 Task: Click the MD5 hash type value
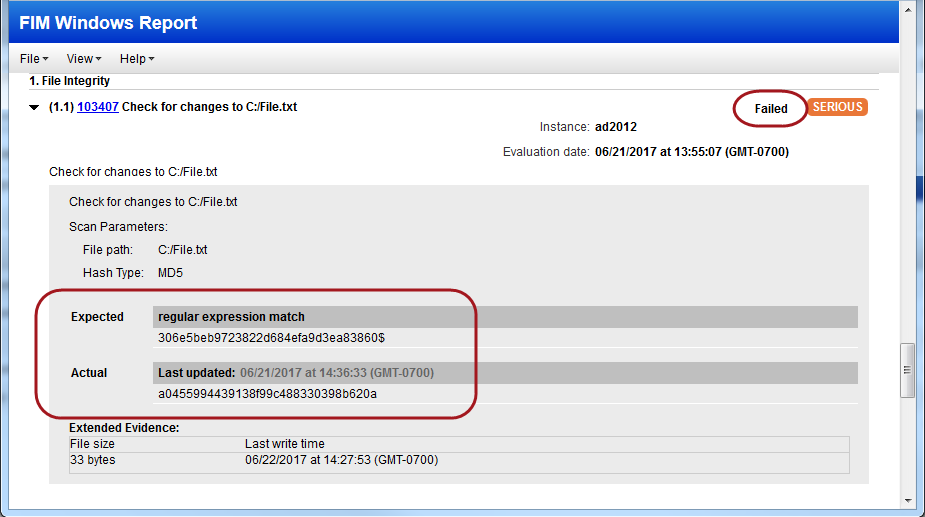coord(170,273)
